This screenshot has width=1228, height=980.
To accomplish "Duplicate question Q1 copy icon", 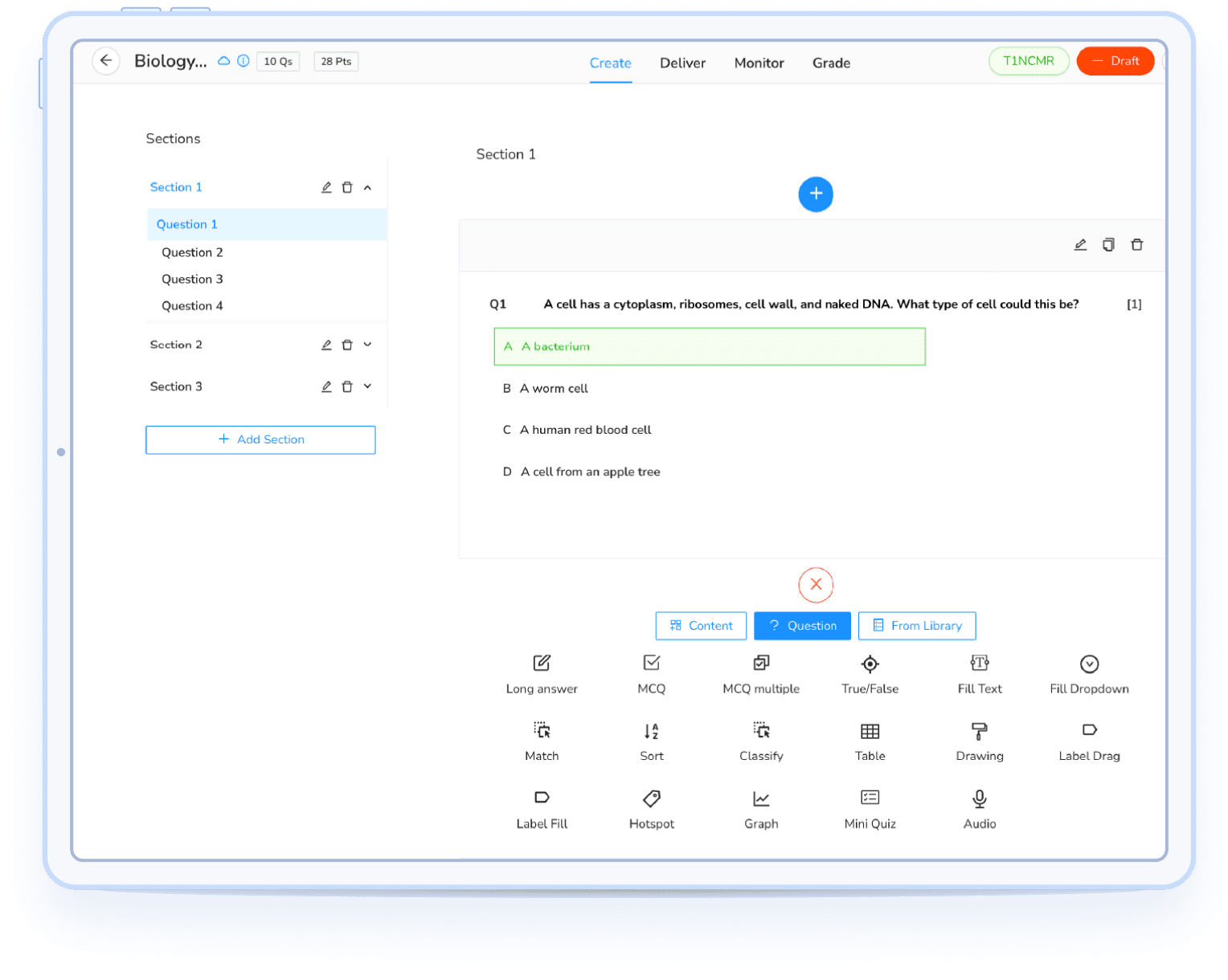I will pyautogui.click(x=1108, y=245).
